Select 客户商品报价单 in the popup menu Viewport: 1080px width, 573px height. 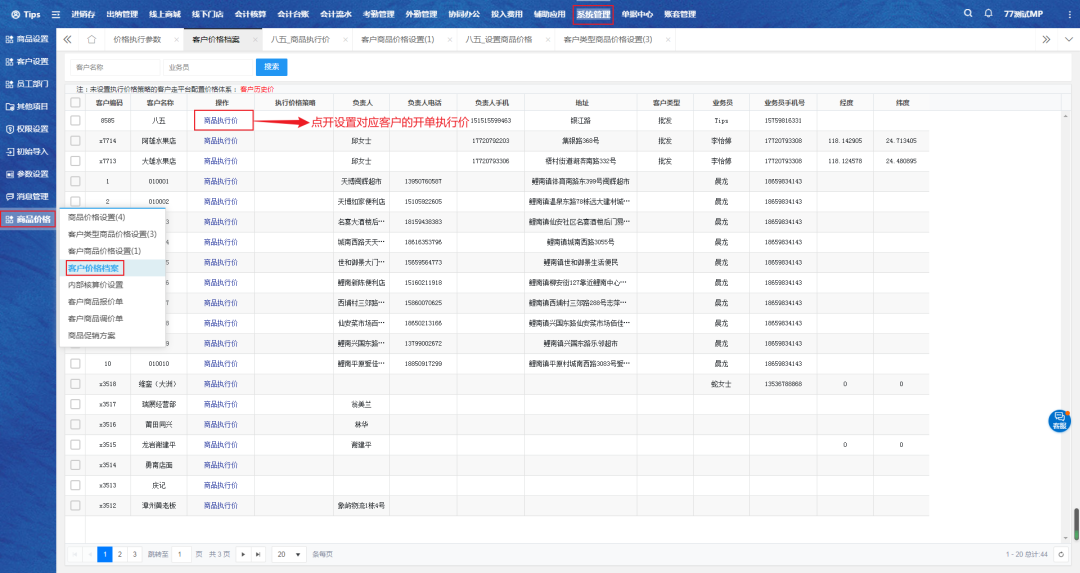(95, 301)
